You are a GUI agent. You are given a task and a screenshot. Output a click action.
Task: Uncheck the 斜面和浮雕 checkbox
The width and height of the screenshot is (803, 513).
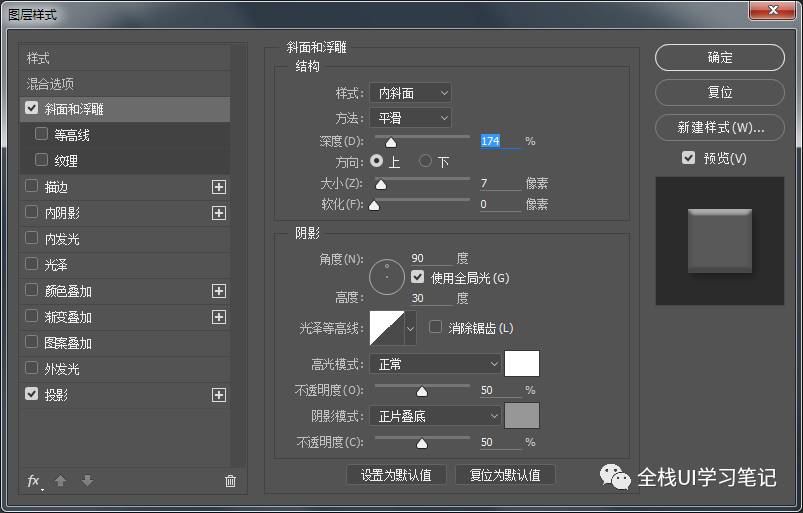point(32,108)
